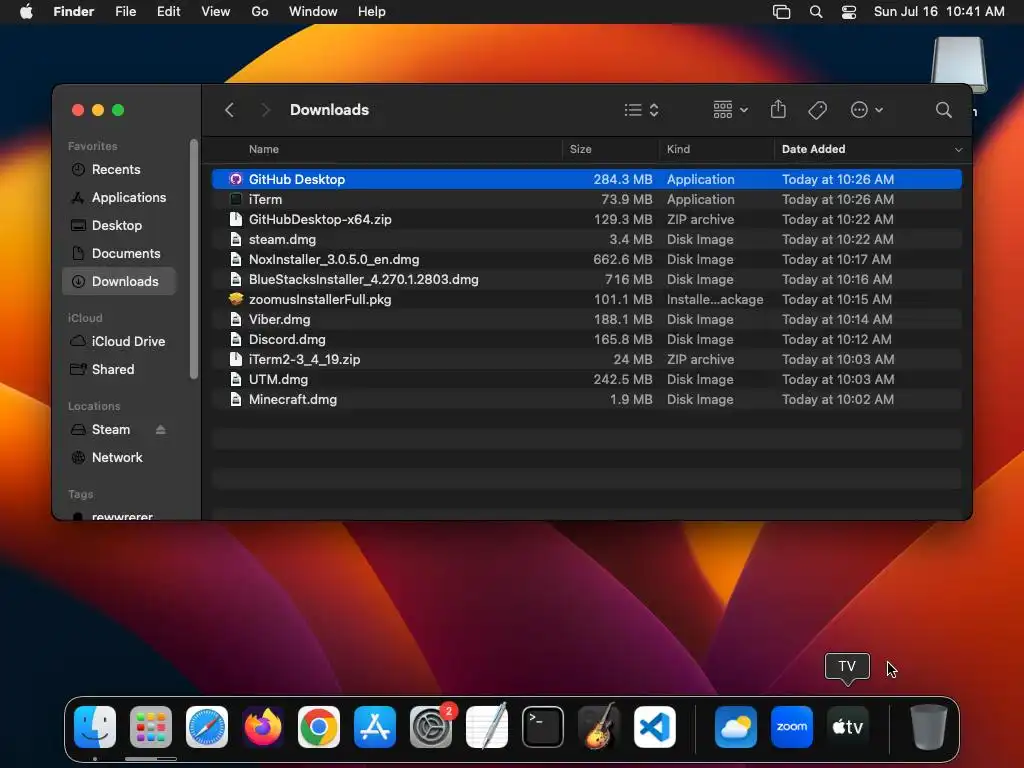
Task: Open the Finder menu
Action: point(74,12)
